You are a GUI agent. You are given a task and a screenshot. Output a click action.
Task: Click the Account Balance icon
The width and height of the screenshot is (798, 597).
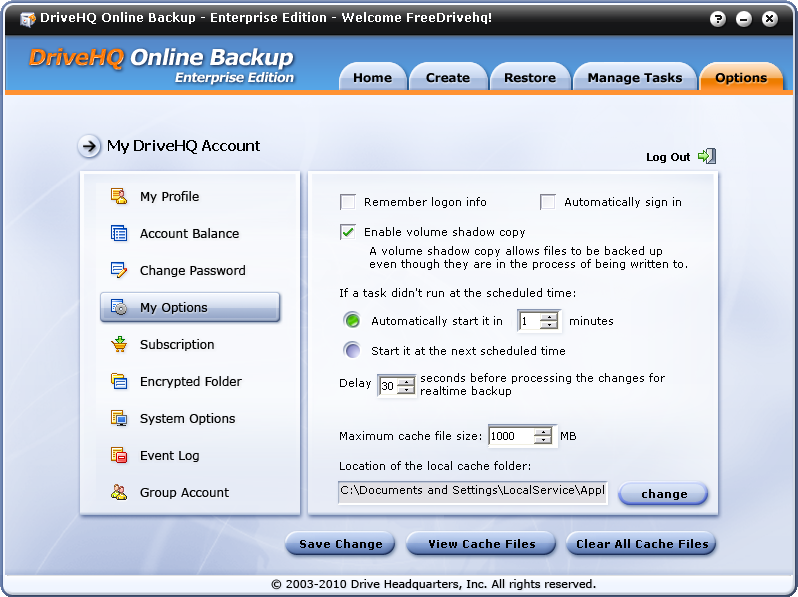pos(119,233)
